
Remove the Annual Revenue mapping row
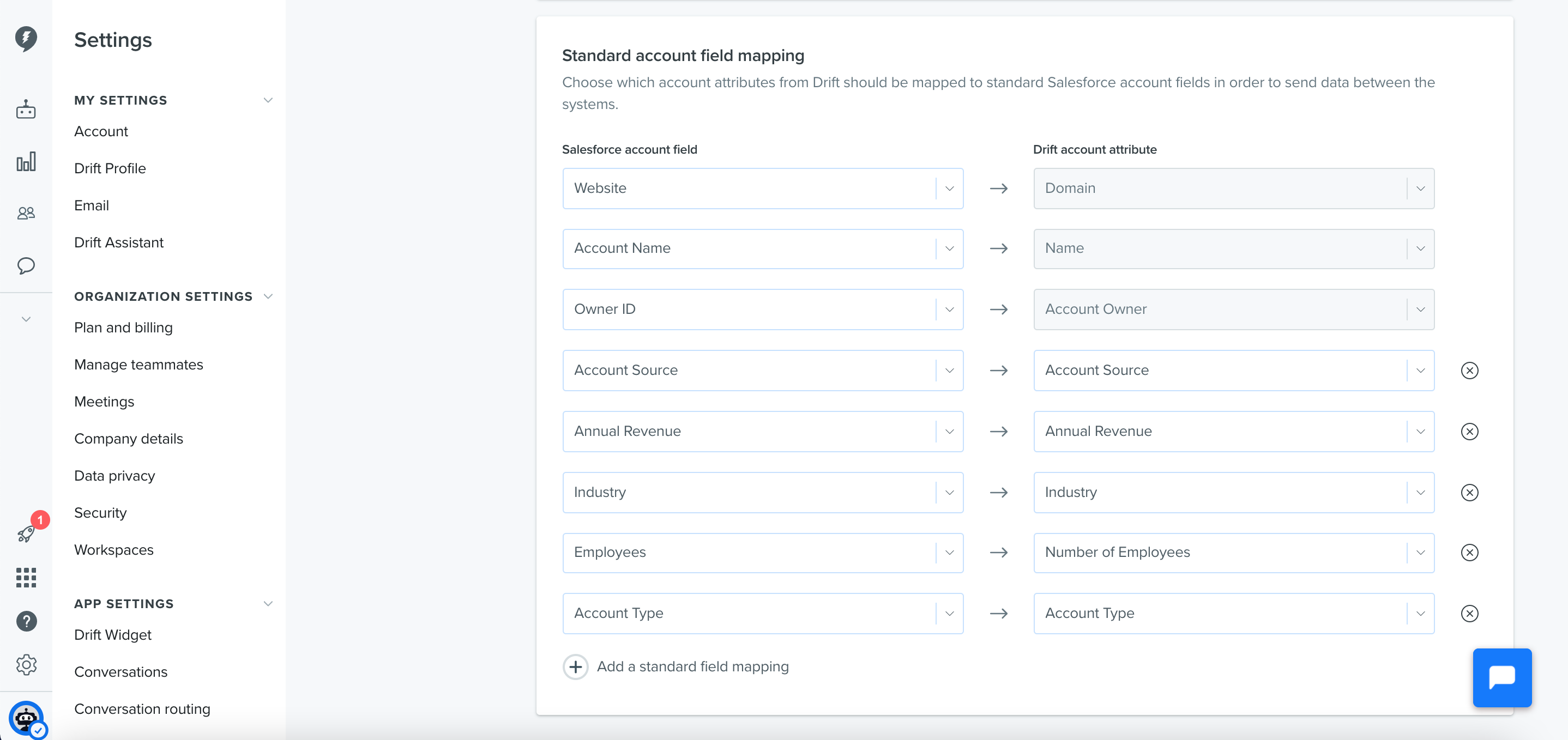[1469, 432]
